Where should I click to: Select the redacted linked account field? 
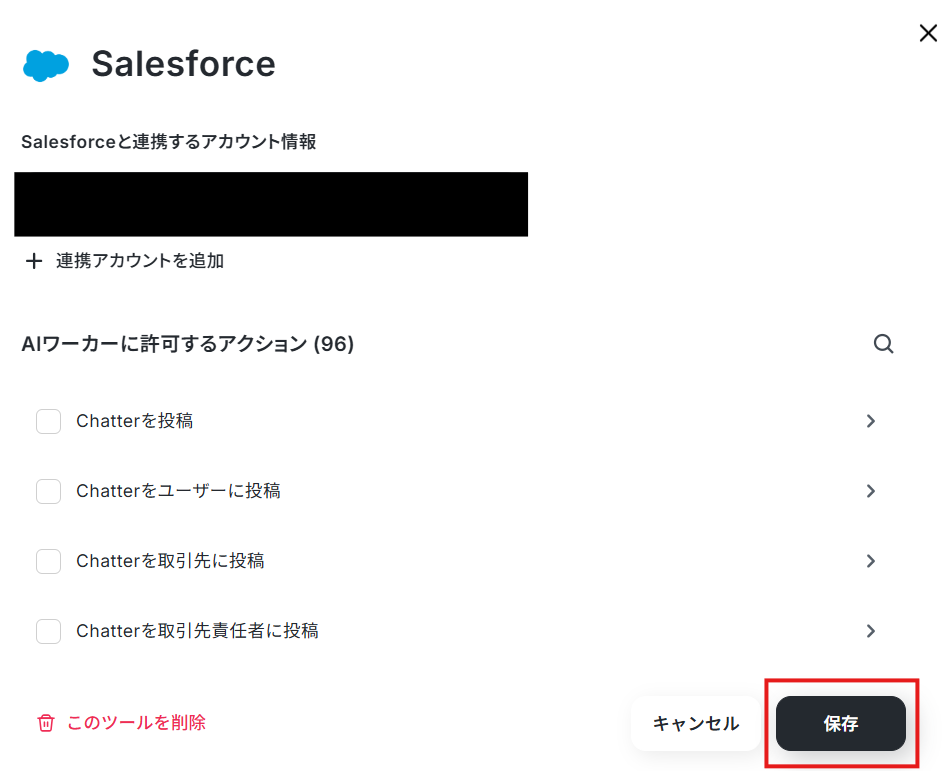pos(271,204)
